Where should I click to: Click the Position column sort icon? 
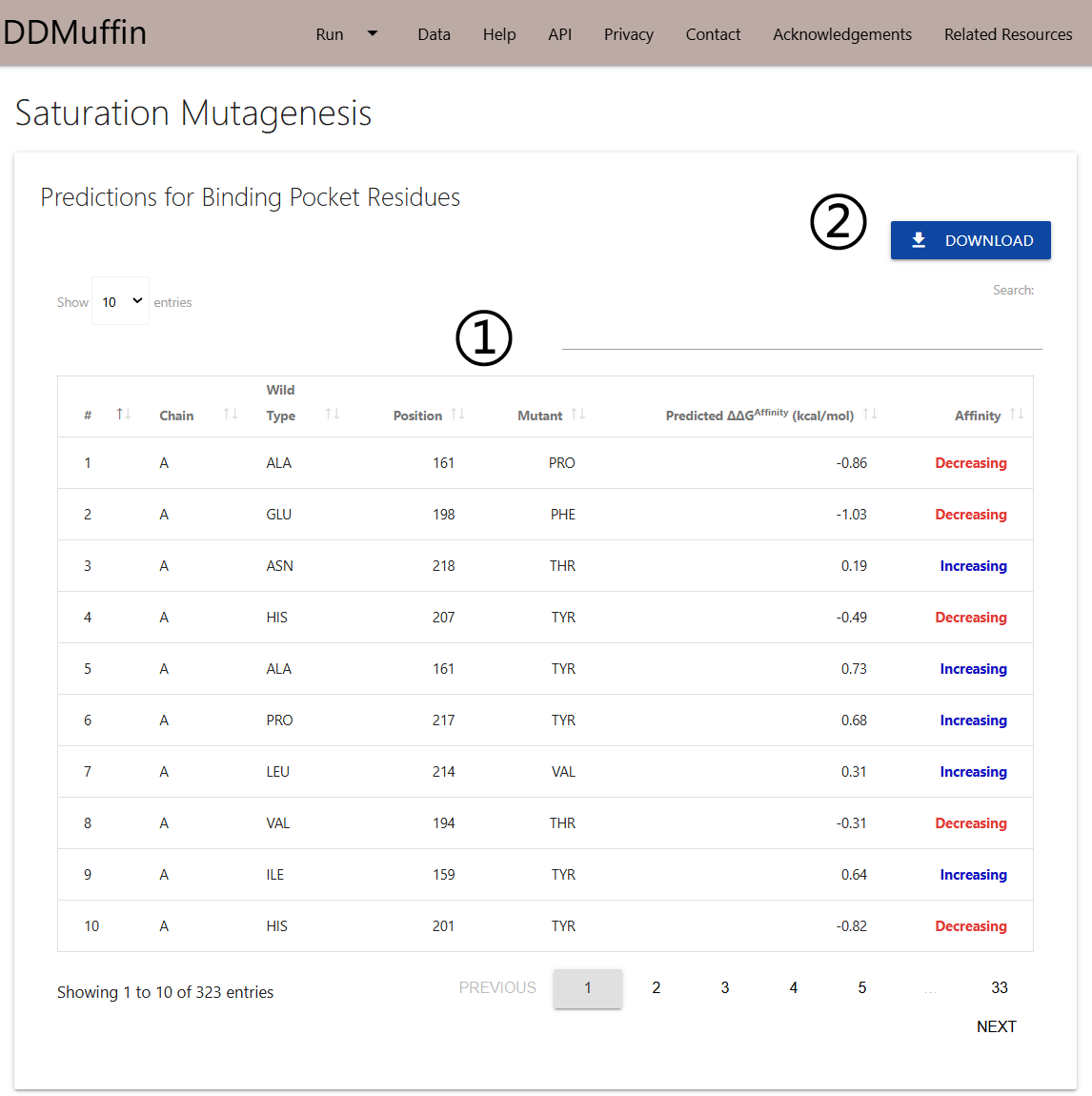[x=457, y=414]
